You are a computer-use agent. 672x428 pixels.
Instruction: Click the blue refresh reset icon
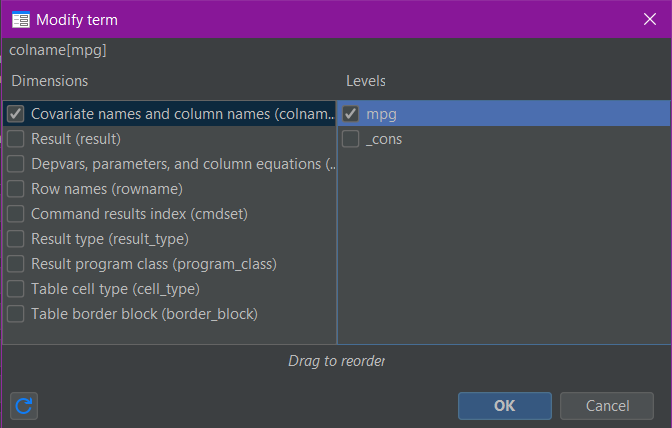[x=24, y=406]
